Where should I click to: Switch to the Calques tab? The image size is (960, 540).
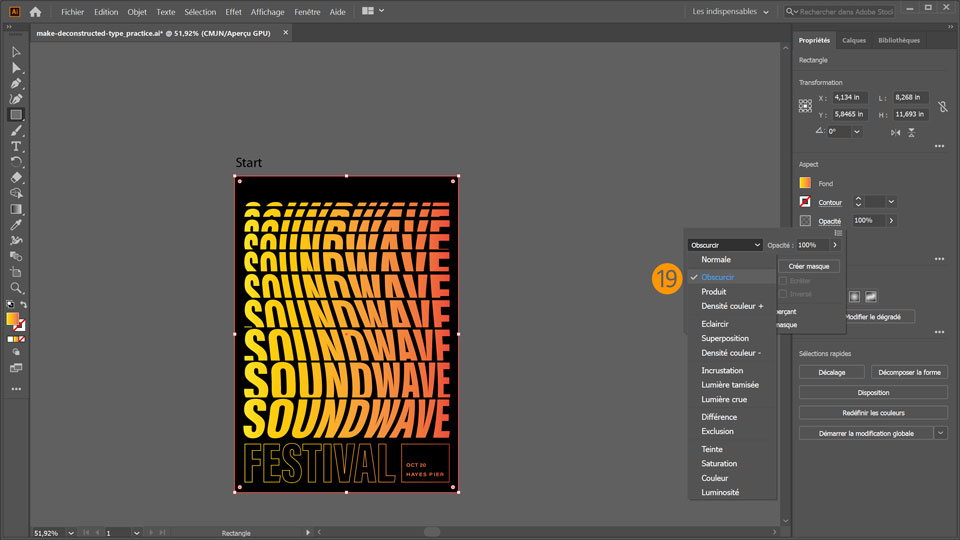click(x=854, y=40)
